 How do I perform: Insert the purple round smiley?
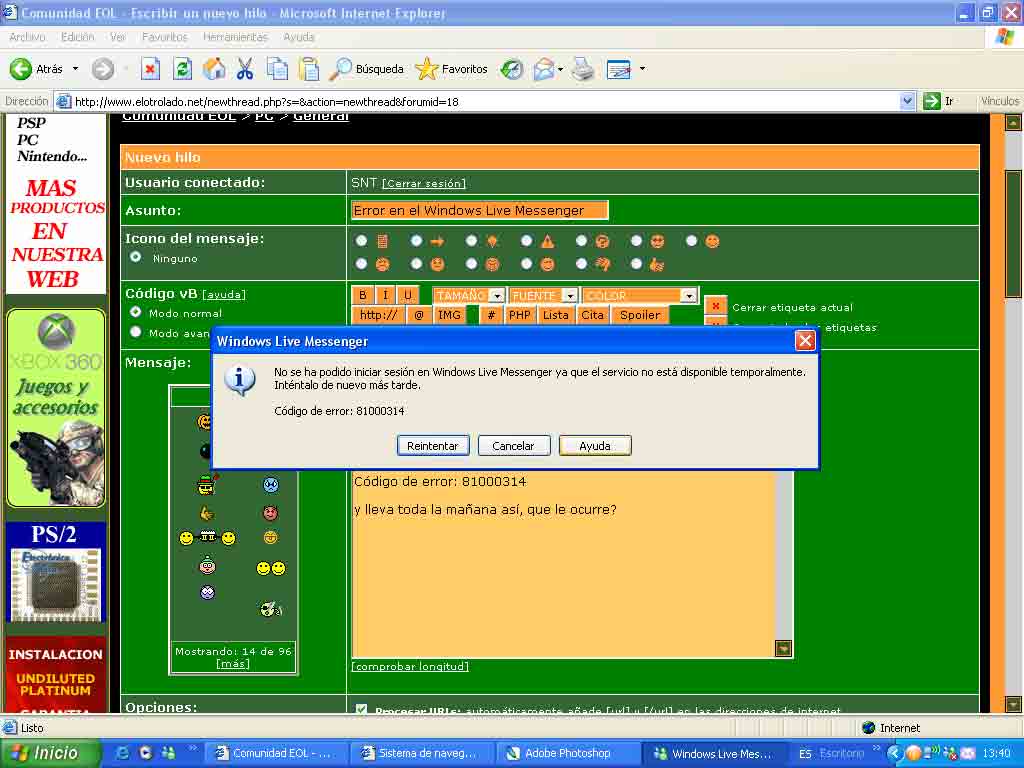[x=207, y=592]
